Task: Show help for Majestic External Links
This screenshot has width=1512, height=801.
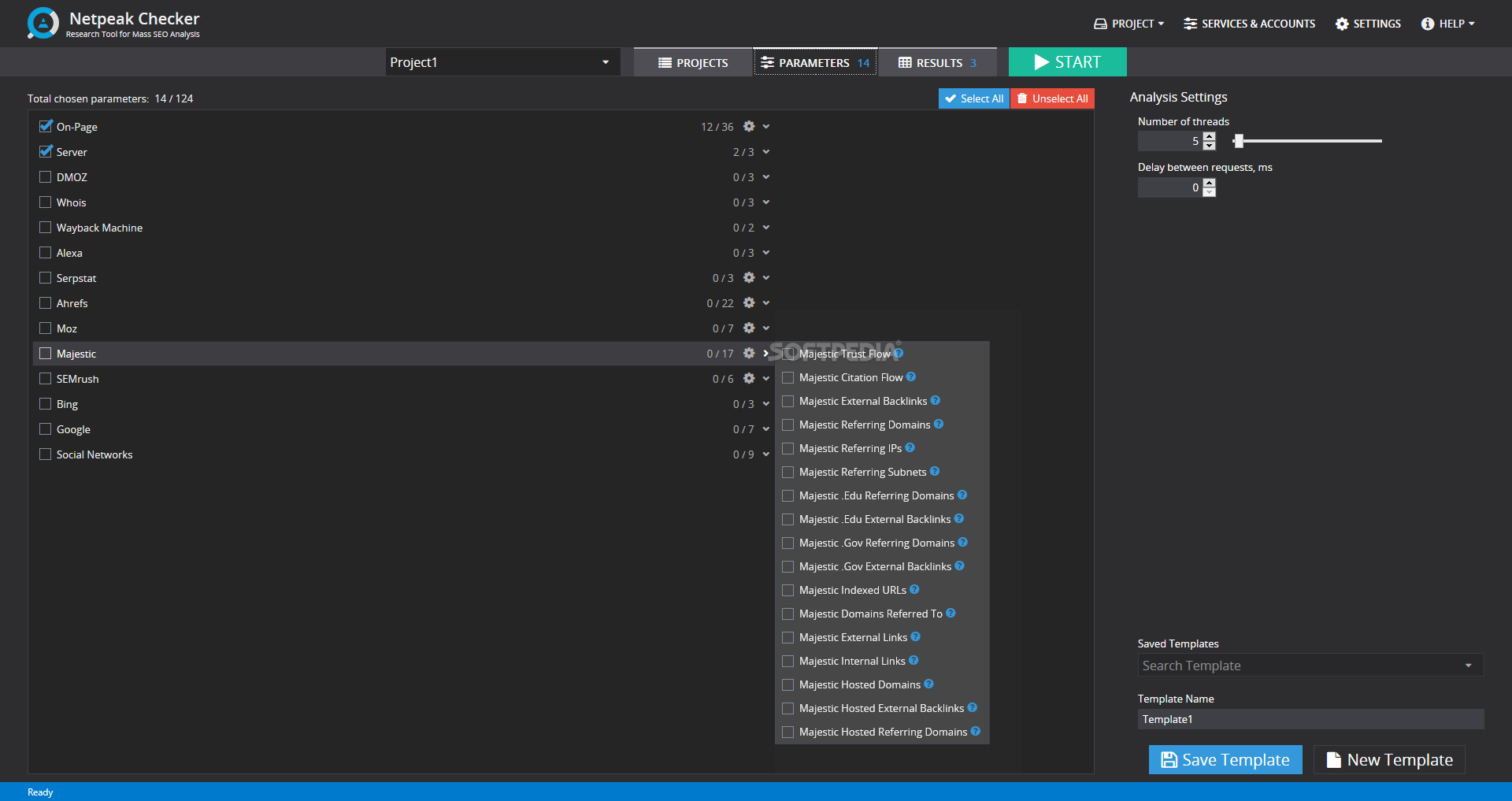Action: (x=916, y=636)
